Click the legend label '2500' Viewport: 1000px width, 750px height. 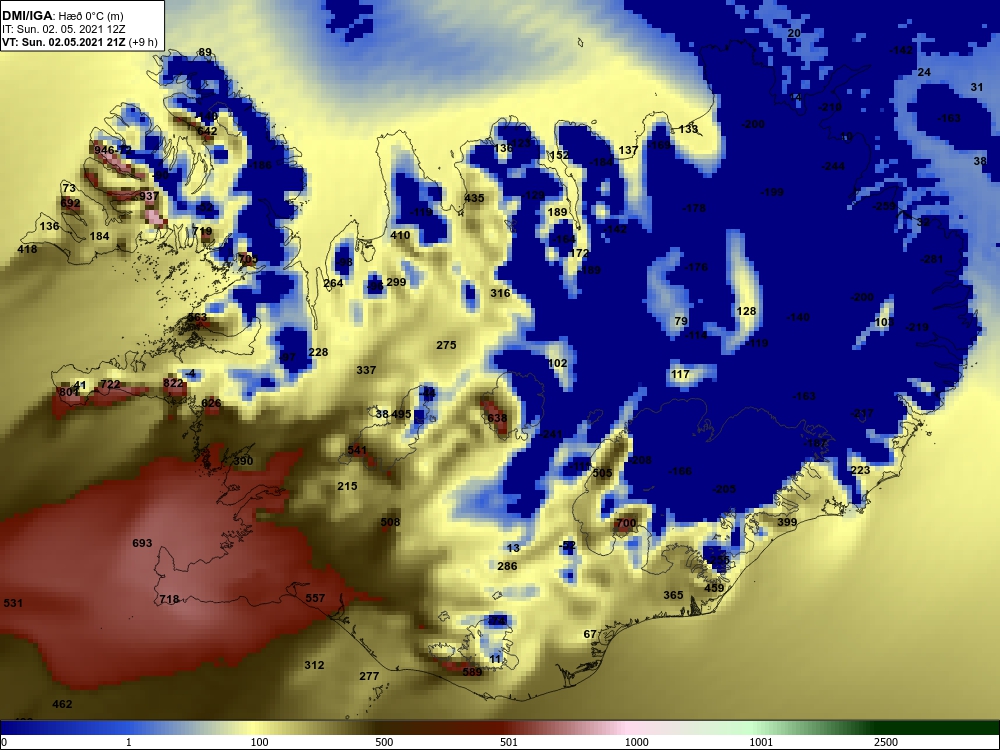pyautogui.click(x=886, y=742)
